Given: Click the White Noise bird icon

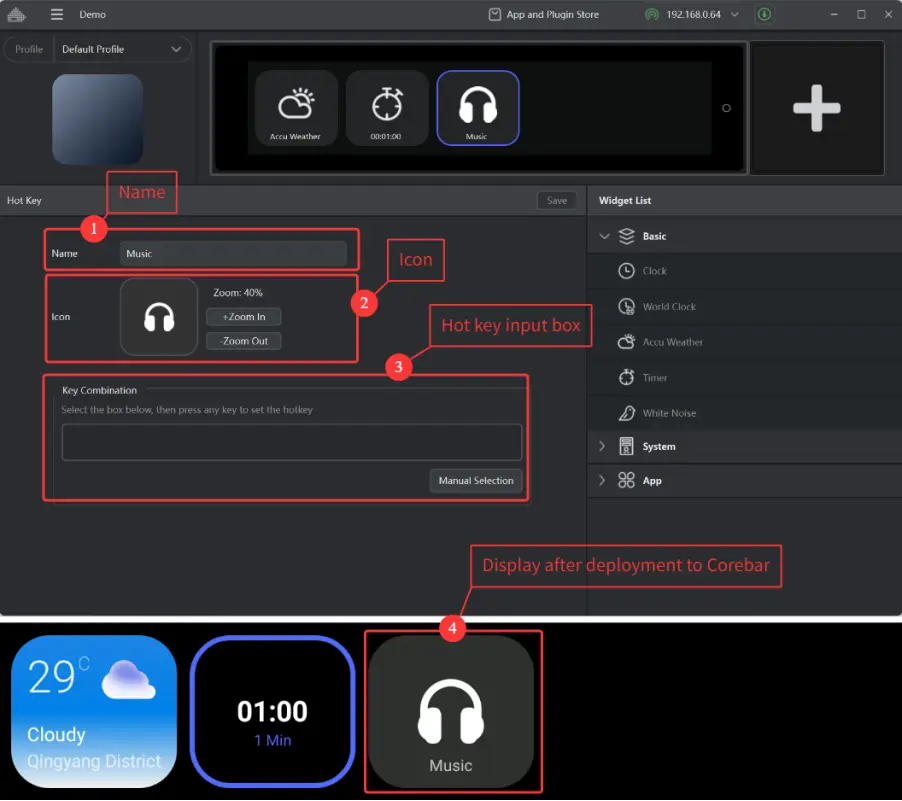Looking at the screenshot, I should coord(626,413).
